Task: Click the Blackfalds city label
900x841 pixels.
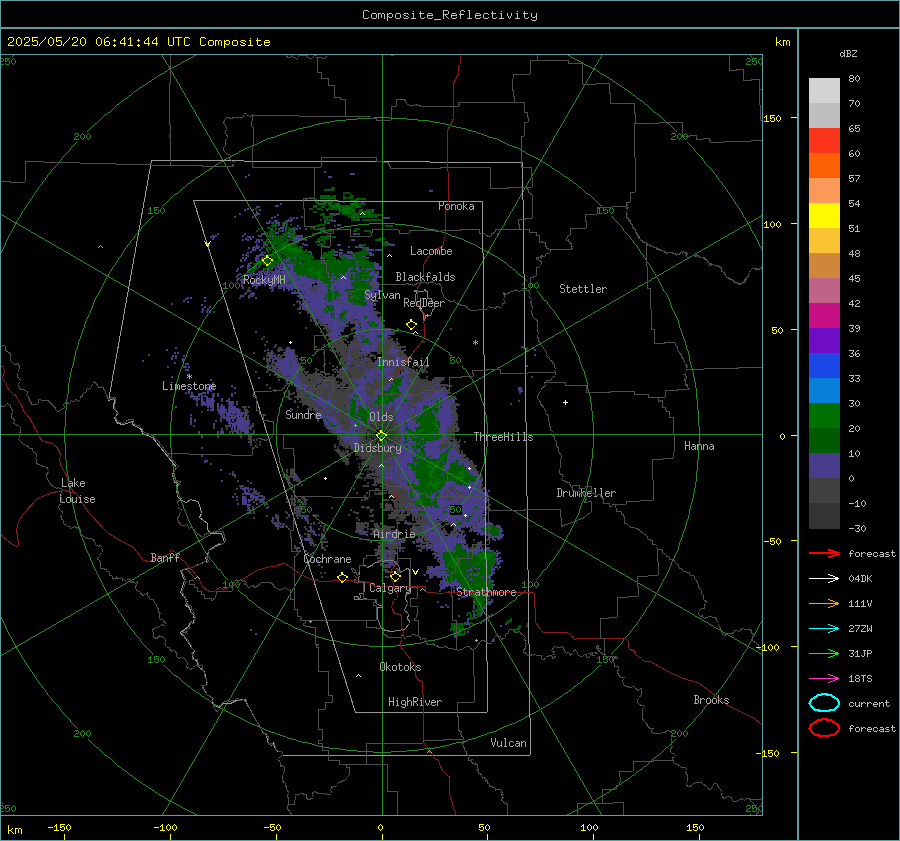Action: click(425, 277)
